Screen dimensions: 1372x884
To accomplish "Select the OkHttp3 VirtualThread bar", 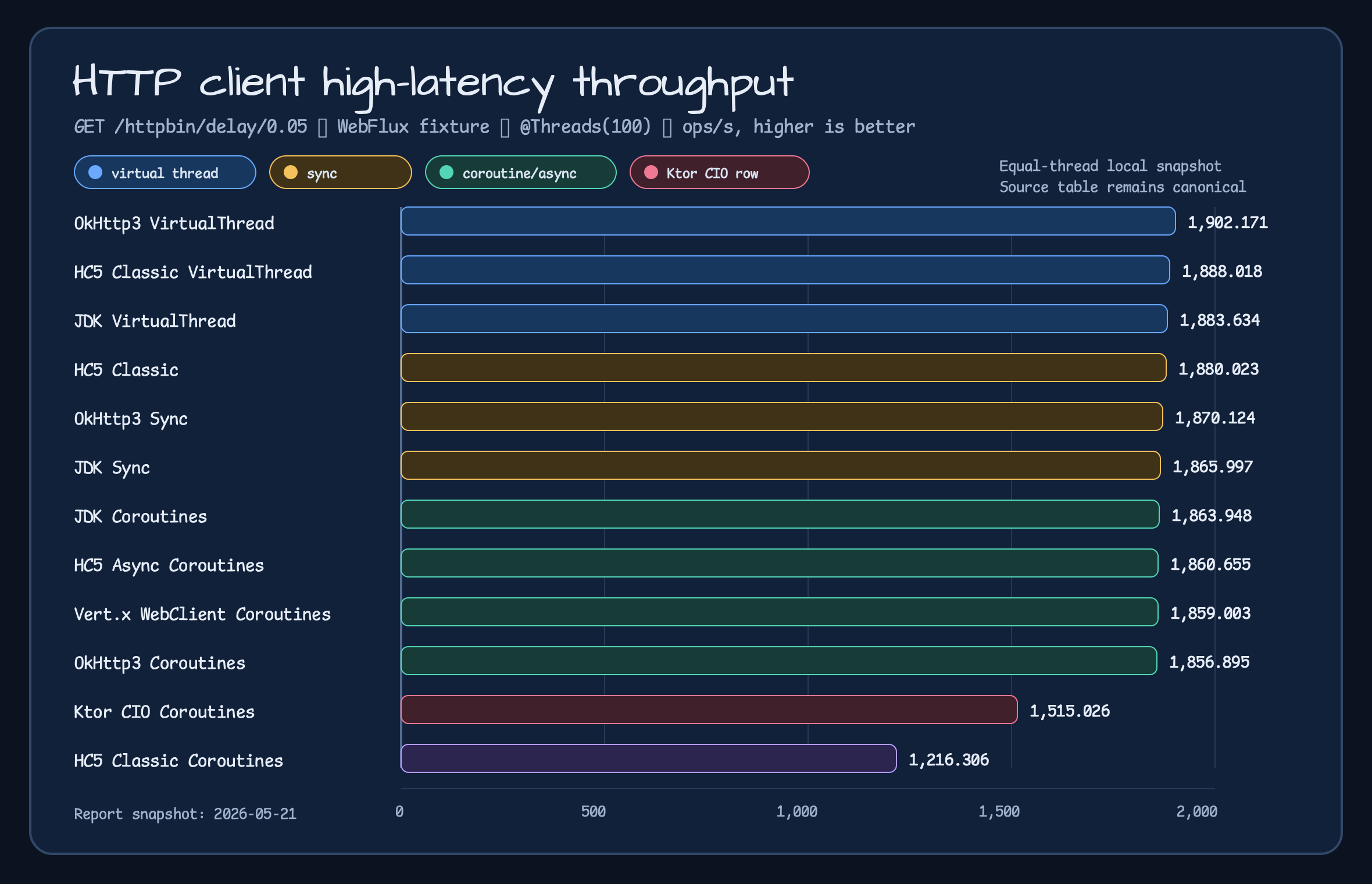I will coord(788,221).
